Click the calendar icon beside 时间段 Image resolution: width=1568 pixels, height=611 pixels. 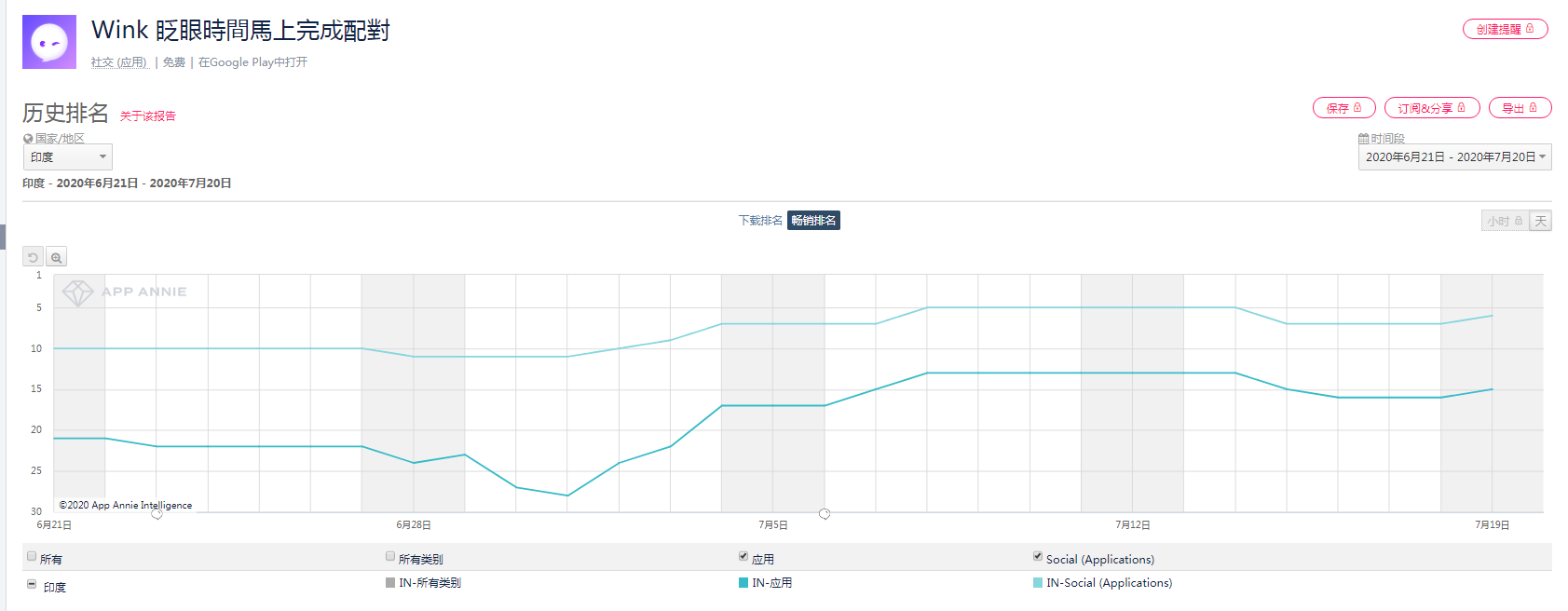(1363, 139)
